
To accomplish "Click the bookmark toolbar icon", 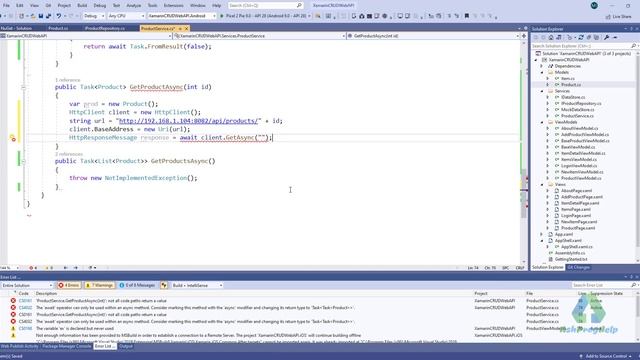I will click(467, 16).
